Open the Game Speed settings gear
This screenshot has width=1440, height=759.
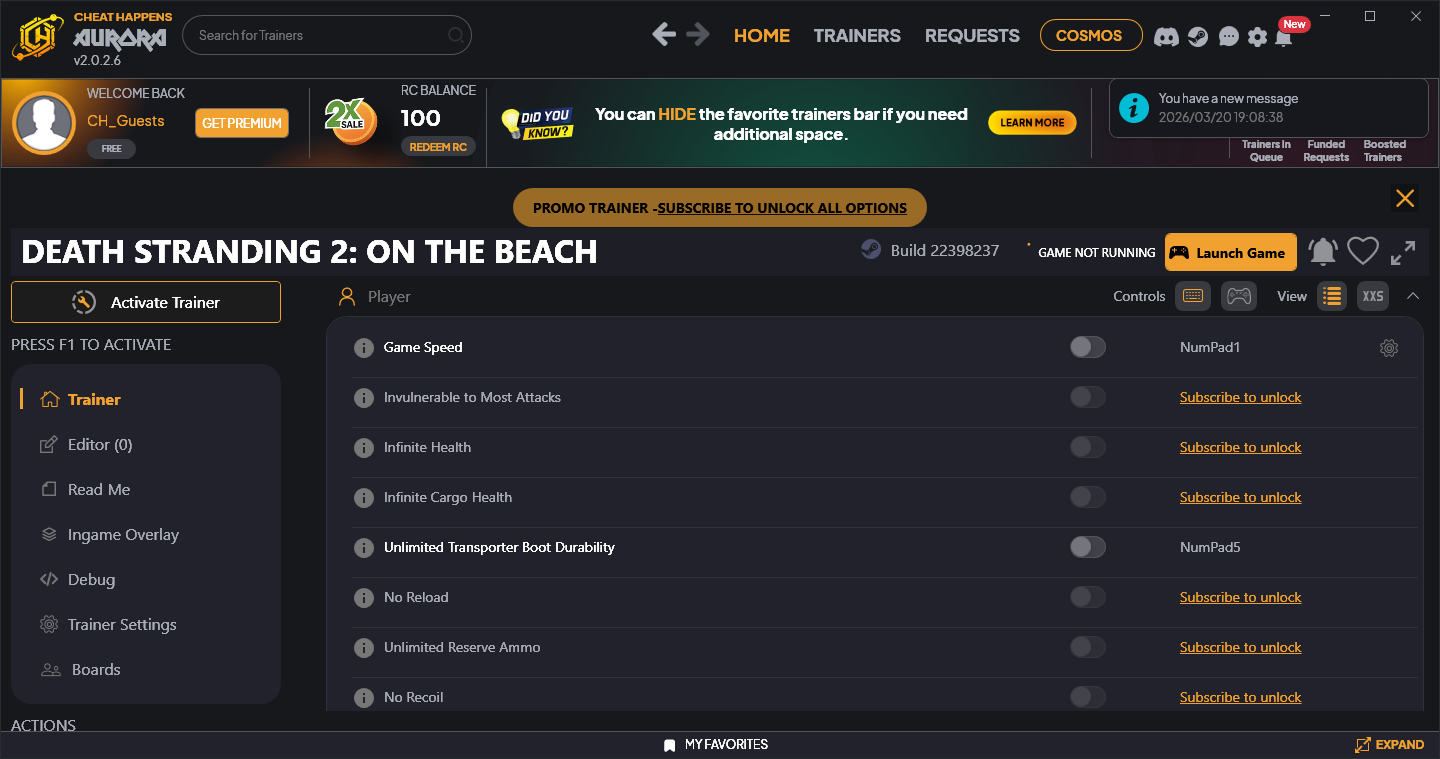(1388, 348)
